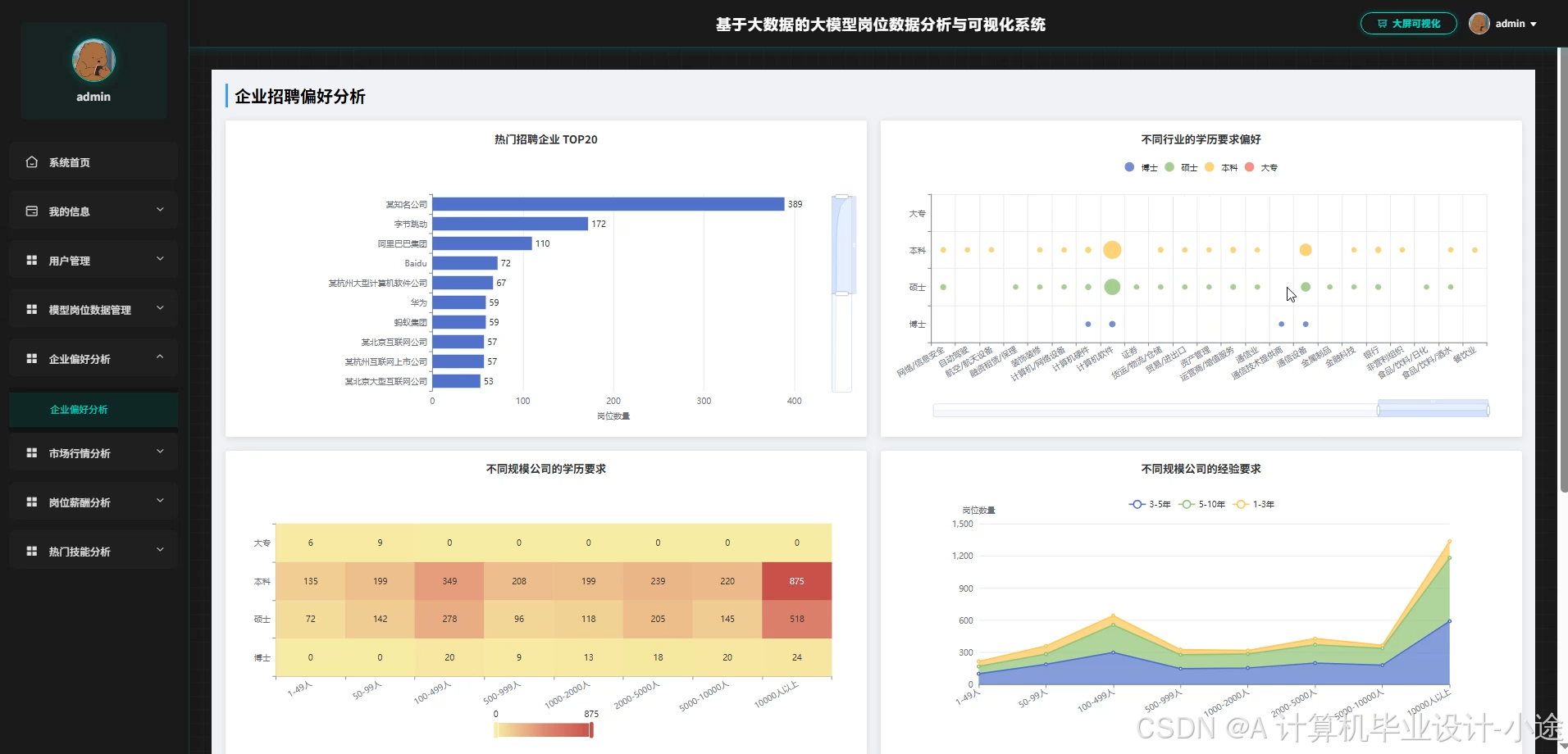1568x754 pixels.
Task: Hide the 大专 series via its legend
Action: click(x=1261, y=167)
